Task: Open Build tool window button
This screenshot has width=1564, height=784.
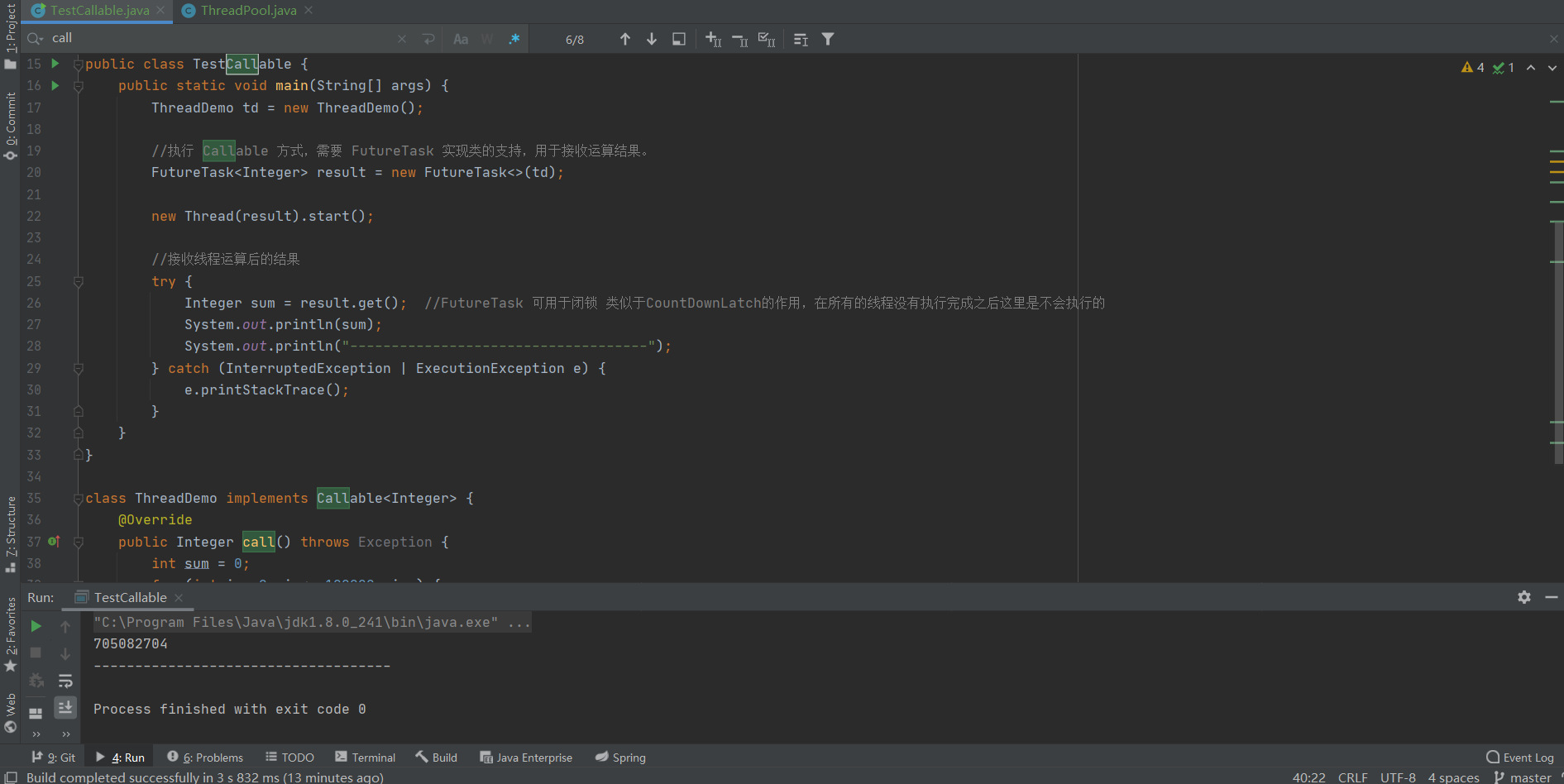Action: click(x=436, y=757)
